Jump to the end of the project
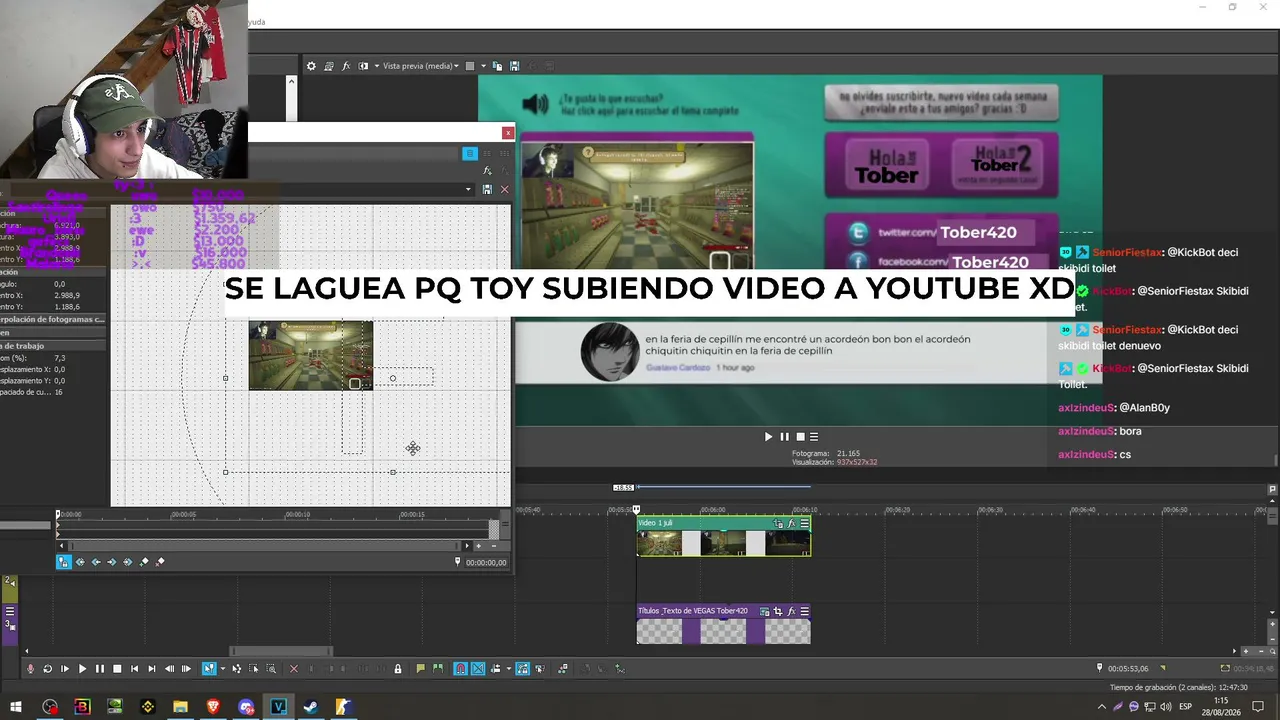Image resolution: width=1280 pixels, height=720 pixels. 152,668
